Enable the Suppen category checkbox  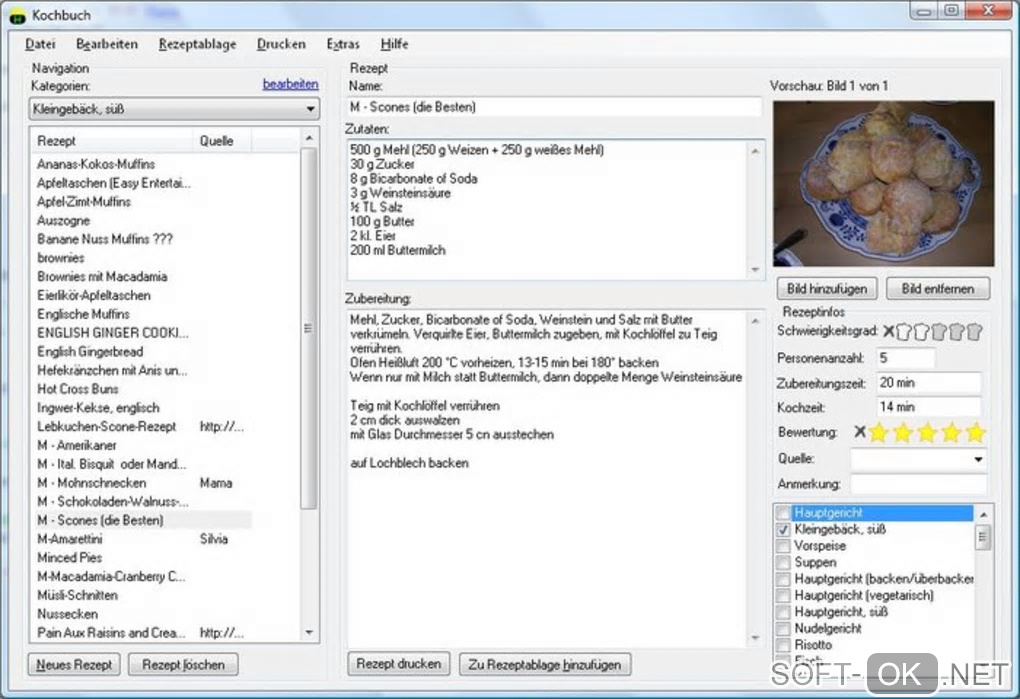783,563
